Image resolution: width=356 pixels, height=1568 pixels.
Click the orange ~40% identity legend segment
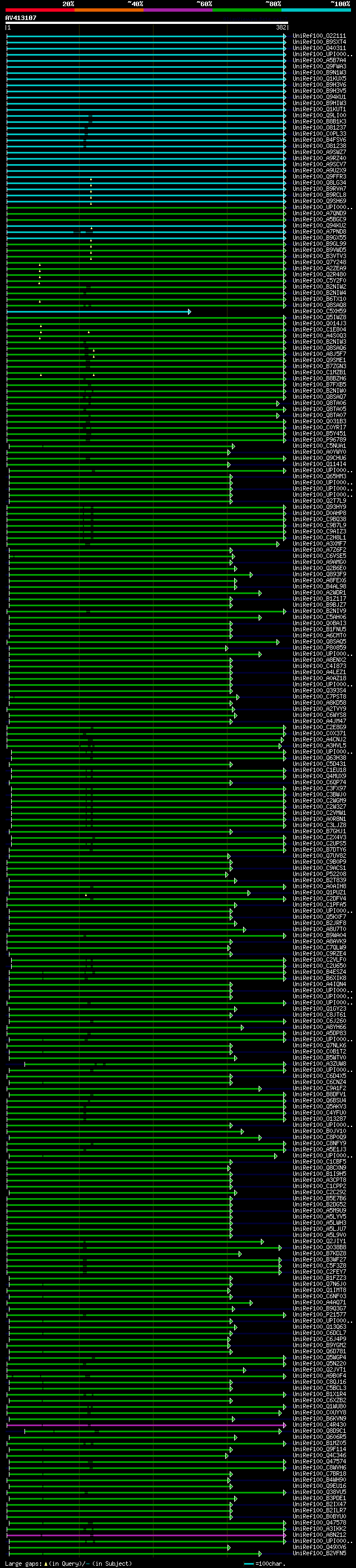pyautogui.click(x=109, y=11)
